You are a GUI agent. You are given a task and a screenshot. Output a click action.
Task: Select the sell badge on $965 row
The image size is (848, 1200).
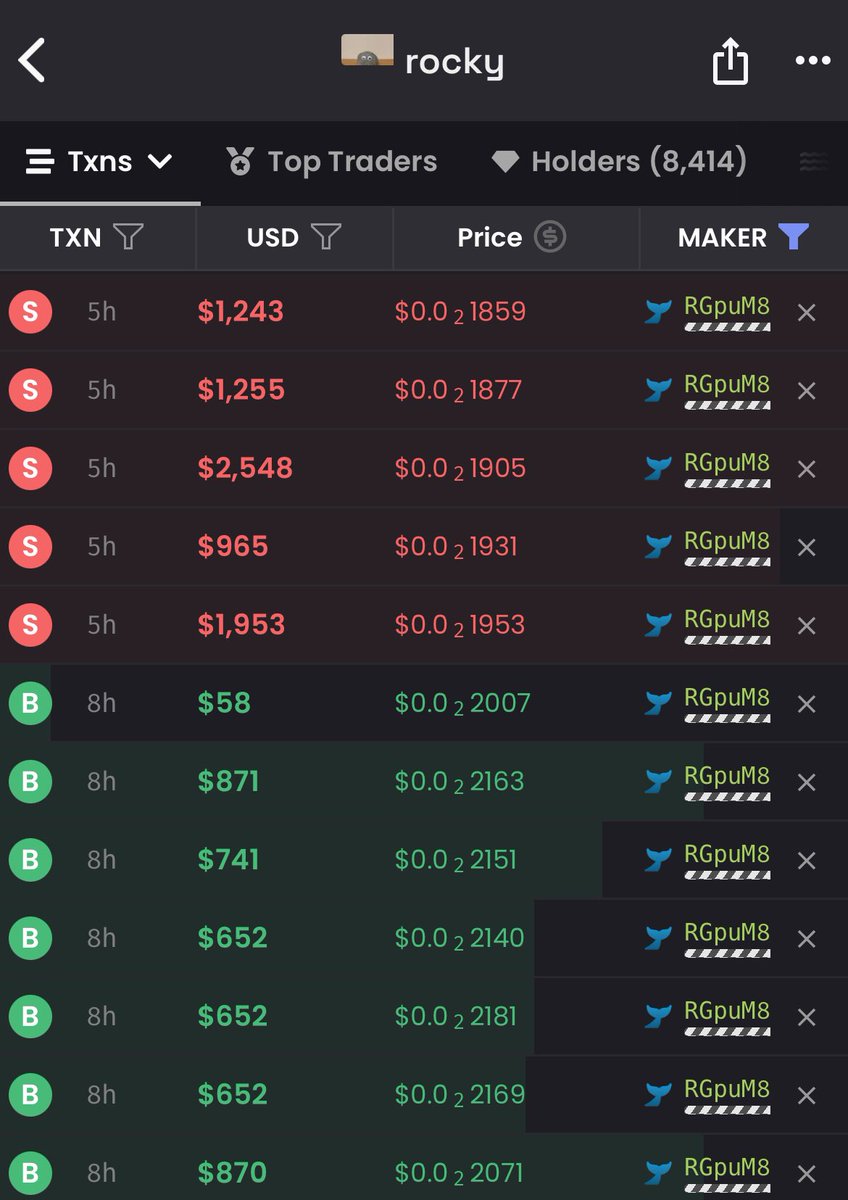pos(30,546)
